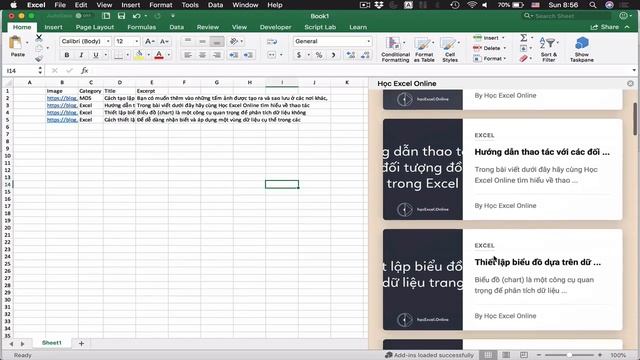Screen dimensions: 640x360
Task: Click the AutoSum sigma icon
Action: pyautogui.click(x=524, y=38)
